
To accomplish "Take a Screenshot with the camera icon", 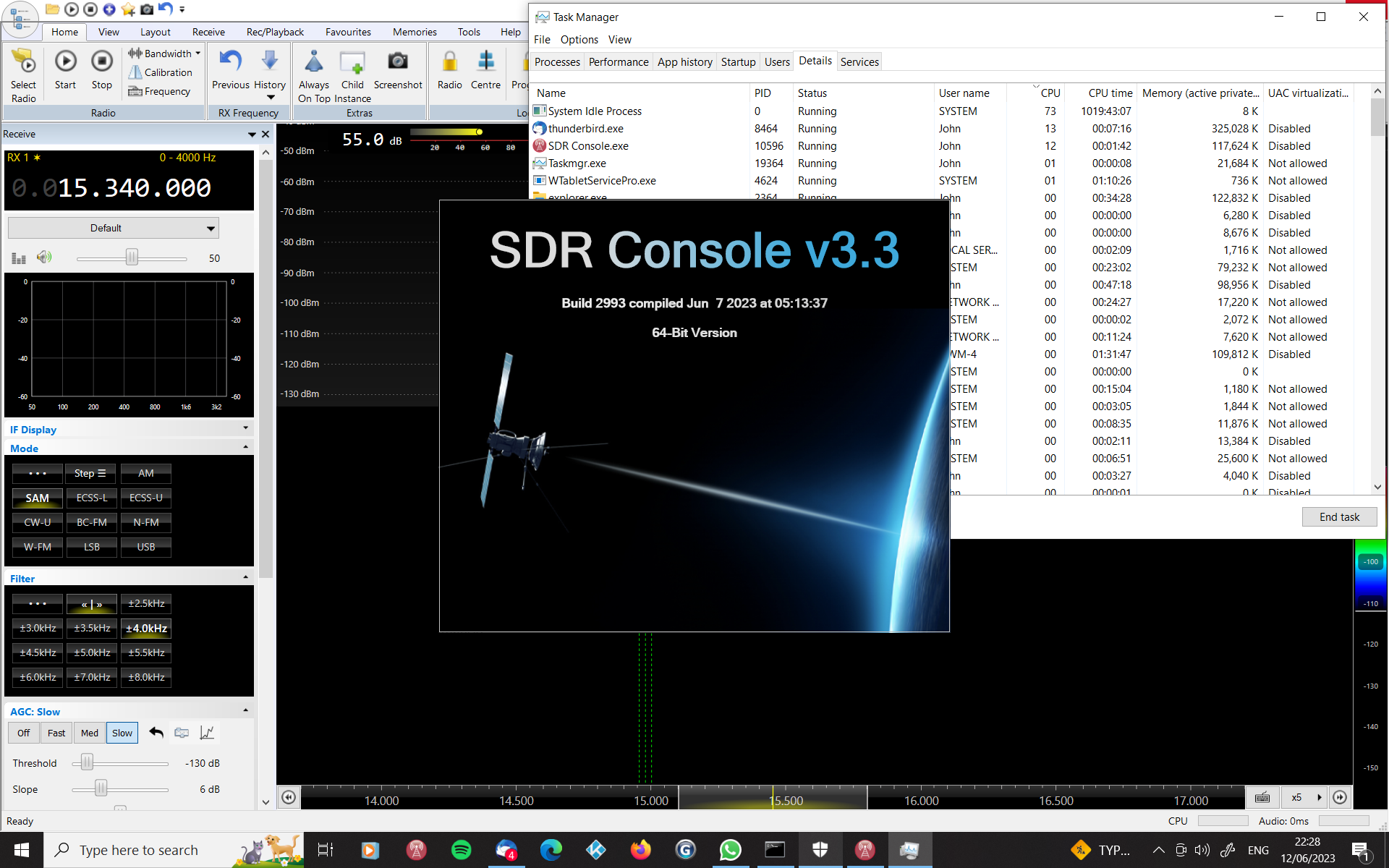I will (397, 62).
